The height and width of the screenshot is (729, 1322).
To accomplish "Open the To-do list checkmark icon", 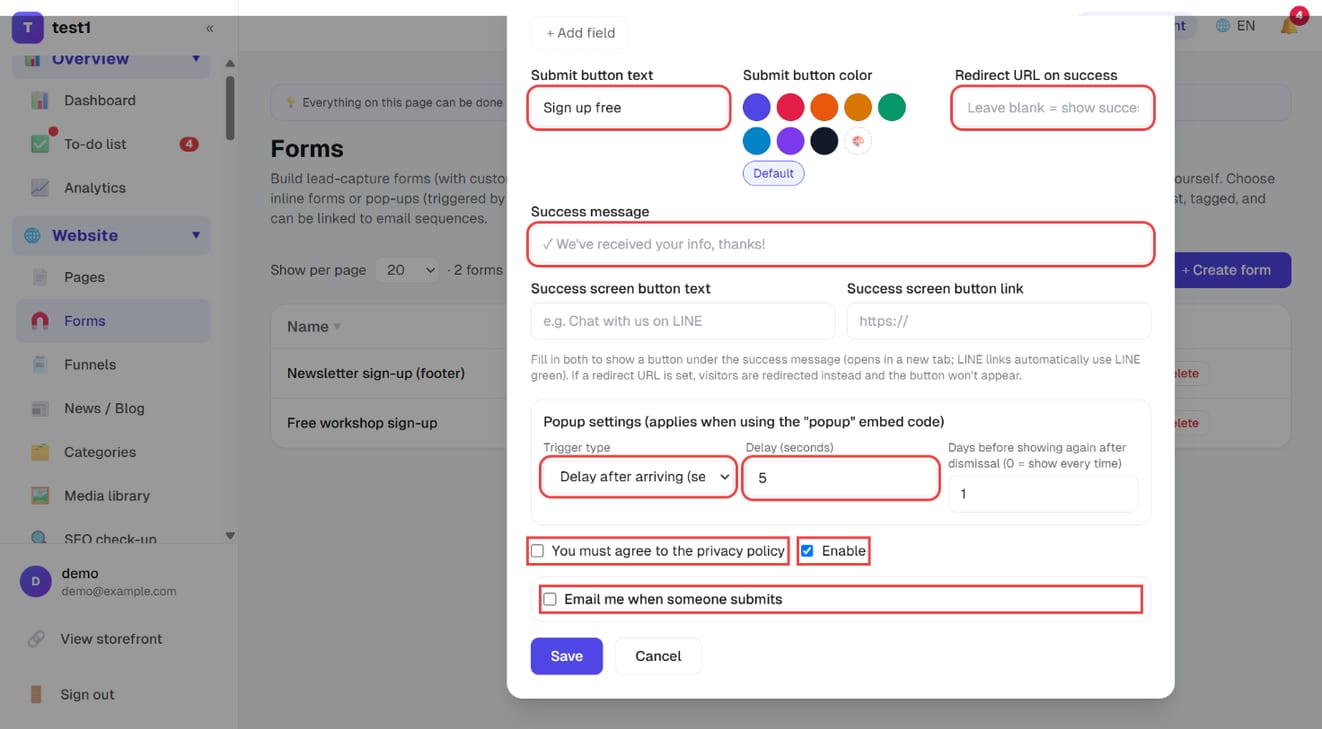I will coord(40,144).
